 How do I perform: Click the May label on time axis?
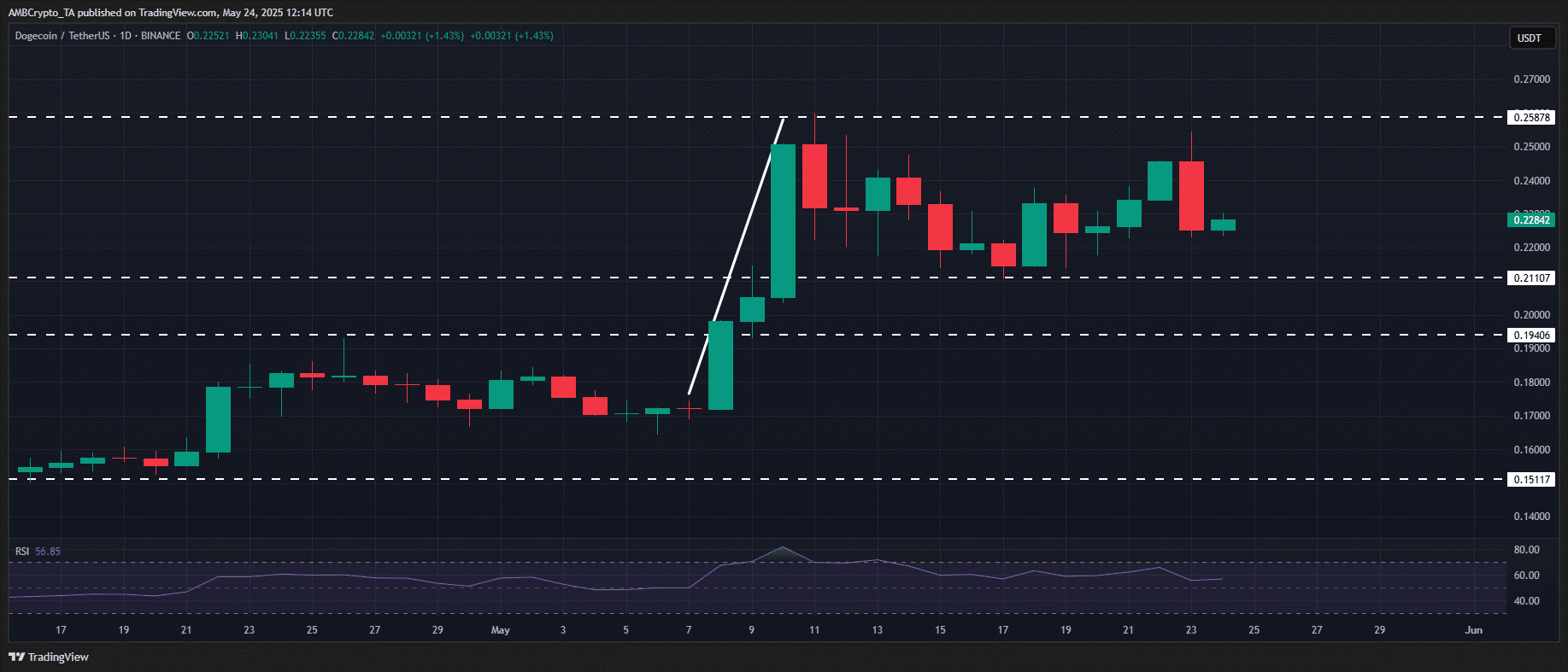tap(501, 630)
